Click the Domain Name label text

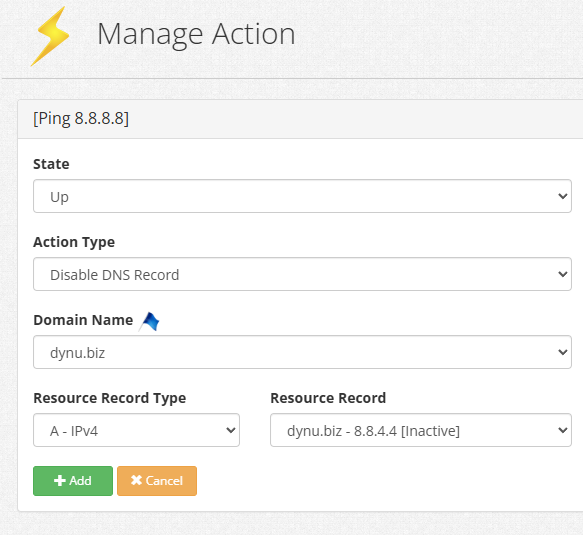(x=83, y=320)
